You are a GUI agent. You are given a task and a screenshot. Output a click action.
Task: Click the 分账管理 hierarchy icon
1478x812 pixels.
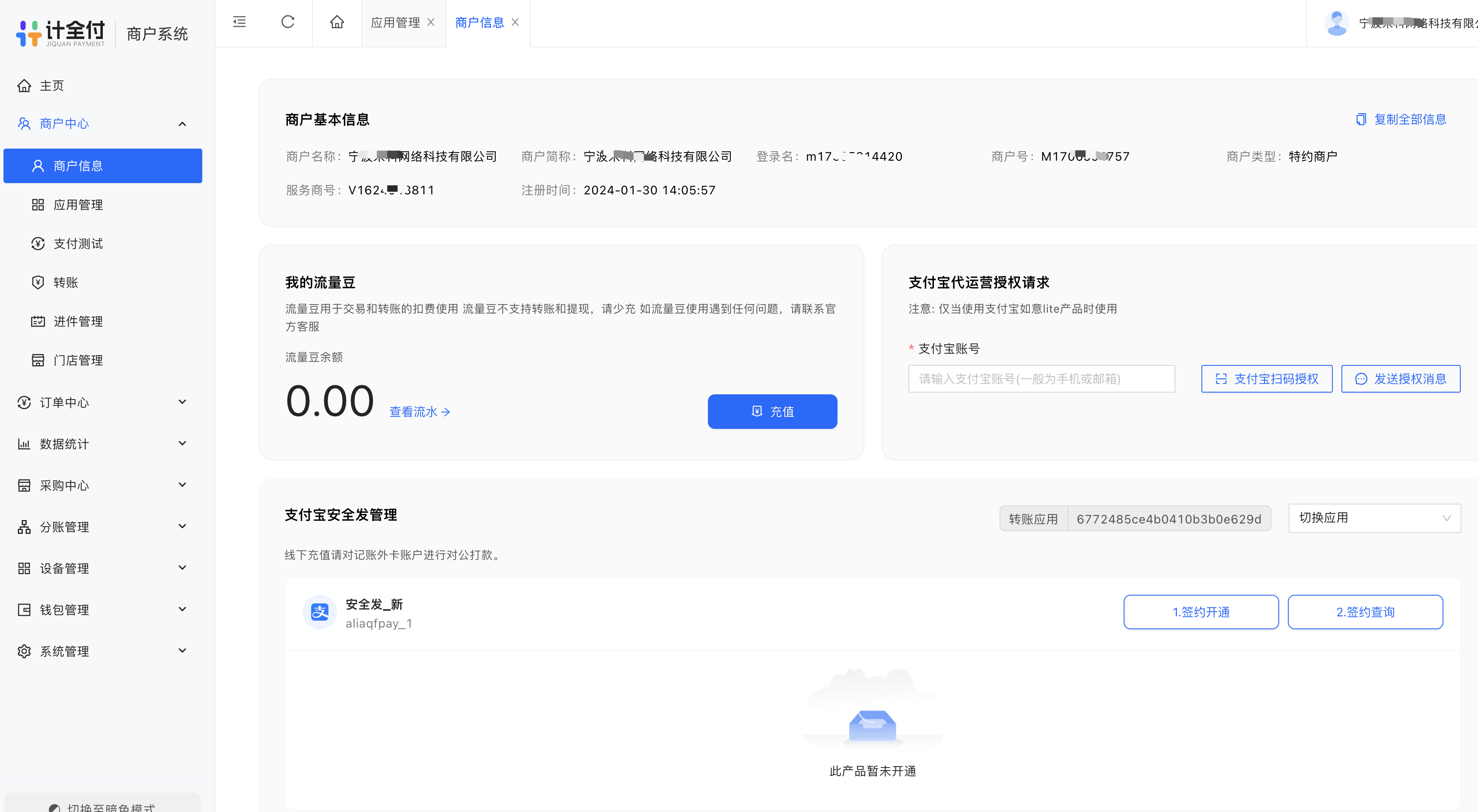(x=24, y=527)
